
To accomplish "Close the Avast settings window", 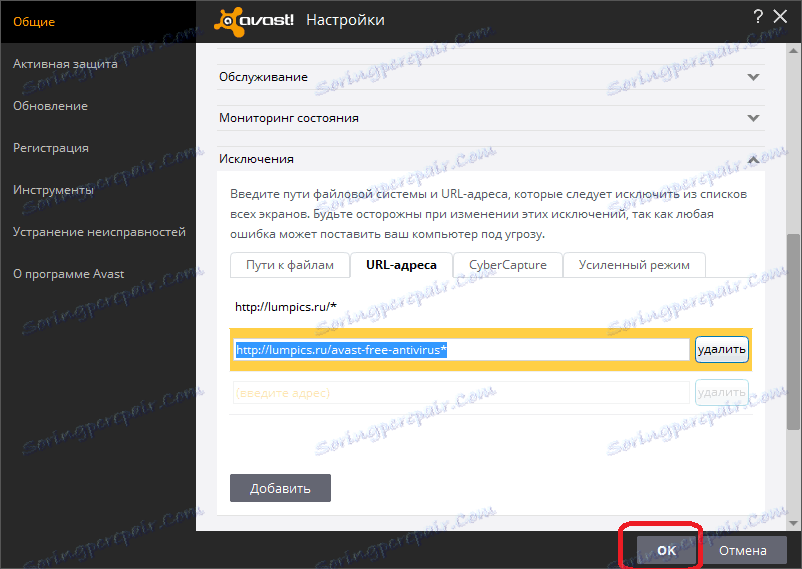I will point(780,17).
